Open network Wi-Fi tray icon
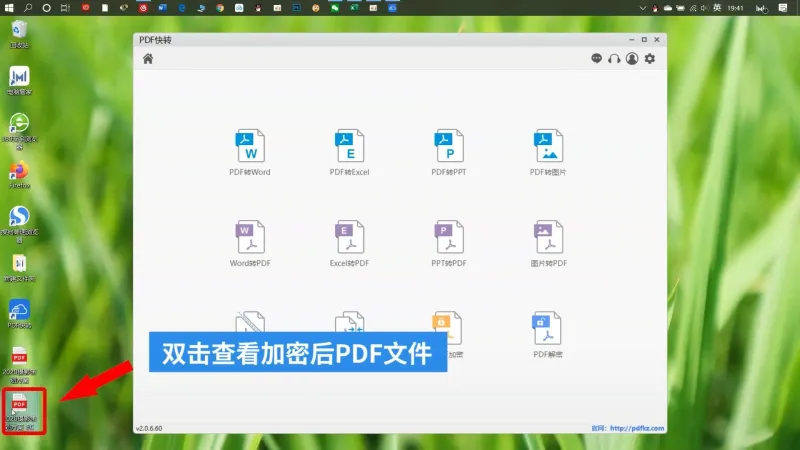Image resolution: width=800 pixels, height=450 pixels. 693,8
